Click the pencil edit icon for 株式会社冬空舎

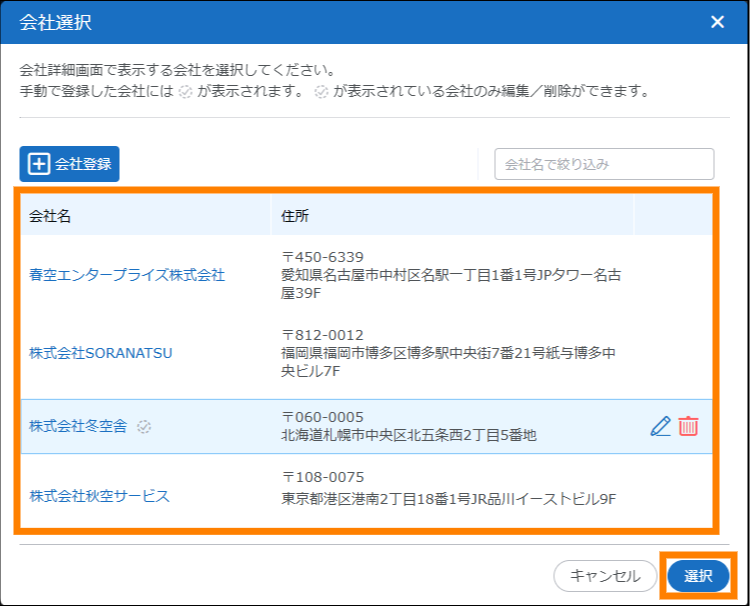660,427
